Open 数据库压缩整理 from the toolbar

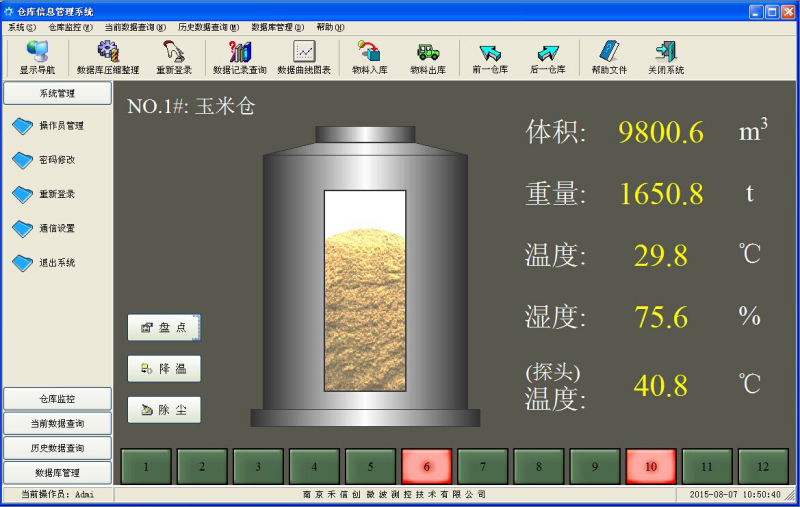(x=108, y=56)
